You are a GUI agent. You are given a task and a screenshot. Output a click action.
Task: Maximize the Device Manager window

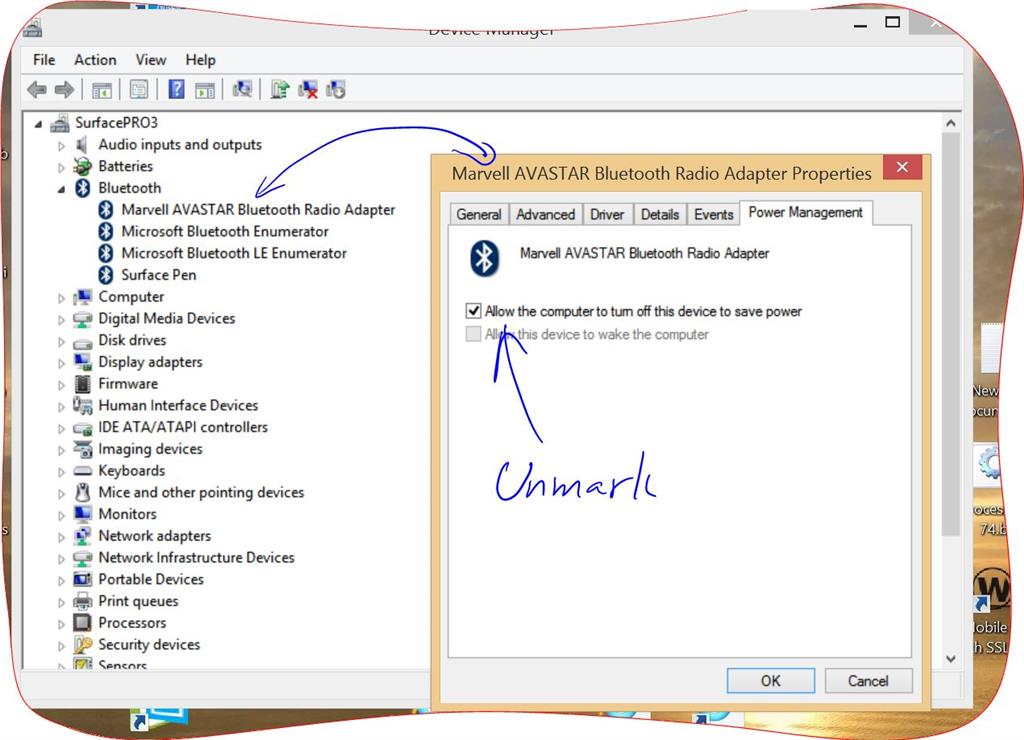click(892, 22)
